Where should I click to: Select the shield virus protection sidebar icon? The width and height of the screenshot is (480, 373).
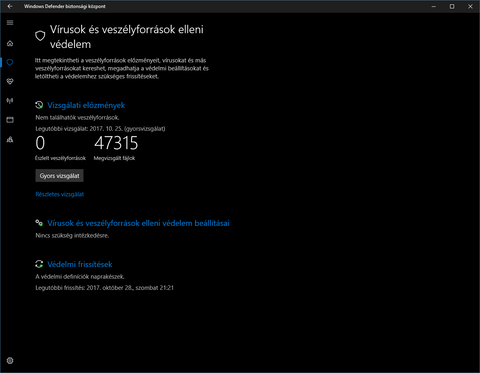[10, 62]
